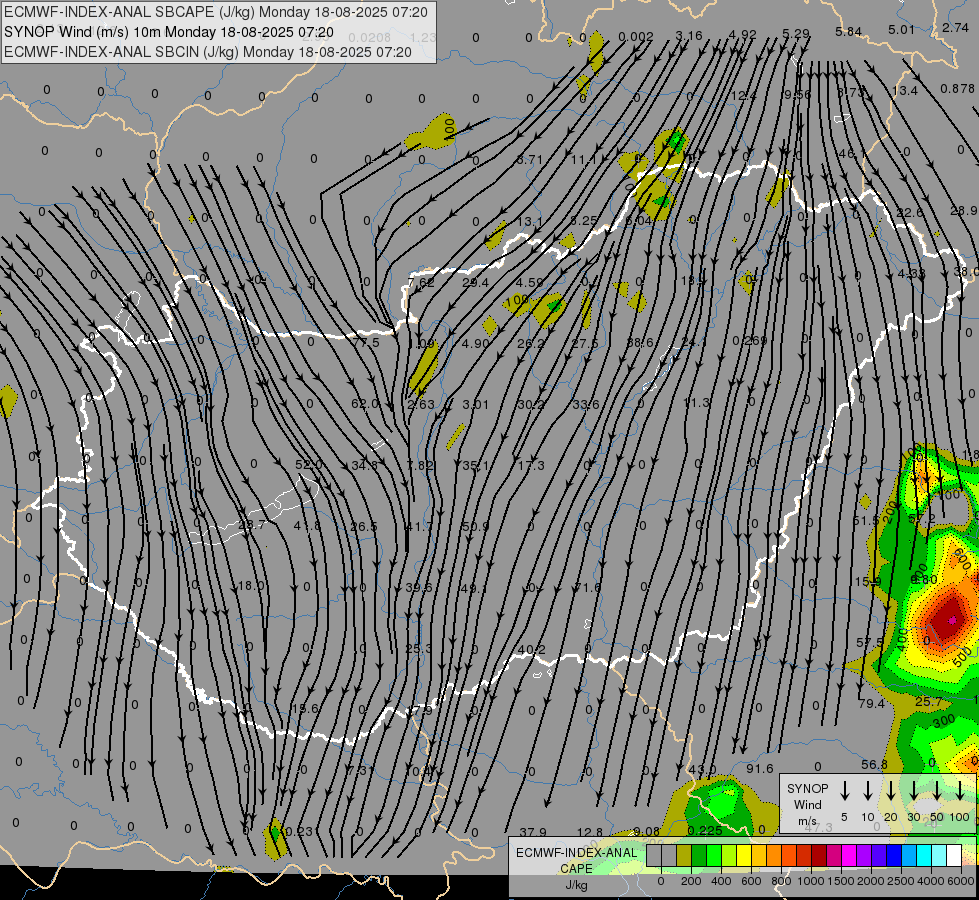Click the 71.6 value on the map

[x=587, y=587]
